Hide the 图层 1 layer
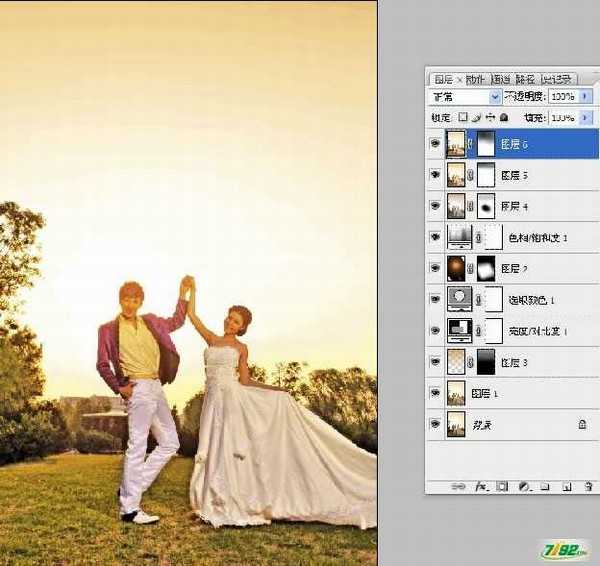The height and width of the screenshot is (566, 600). (x=435, y=393)
